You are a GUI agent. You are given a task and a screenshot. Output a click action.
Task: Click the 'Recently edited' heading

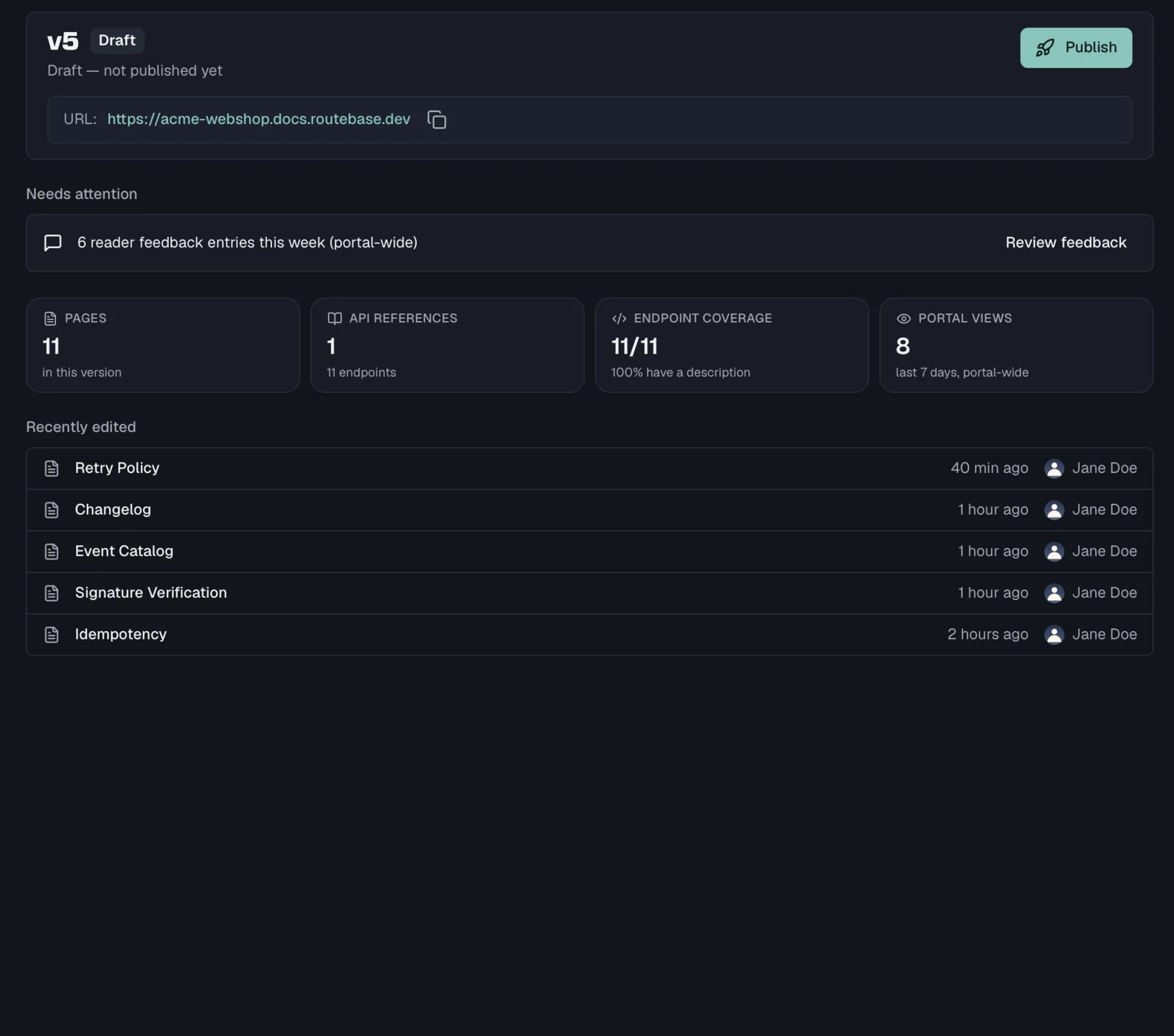point(81,427)
